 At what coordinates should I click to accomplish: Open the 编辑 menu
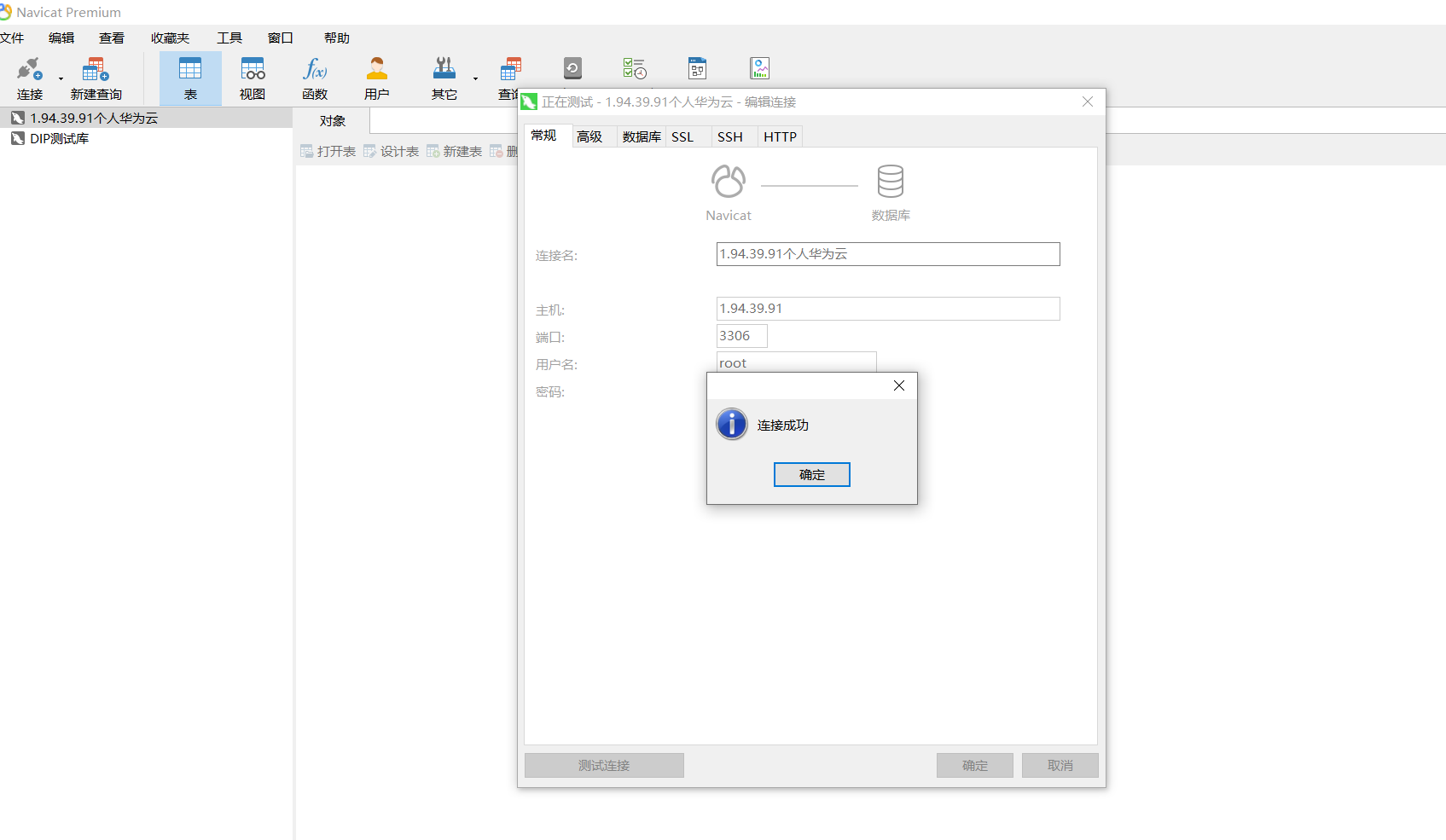tap(61, 38)
